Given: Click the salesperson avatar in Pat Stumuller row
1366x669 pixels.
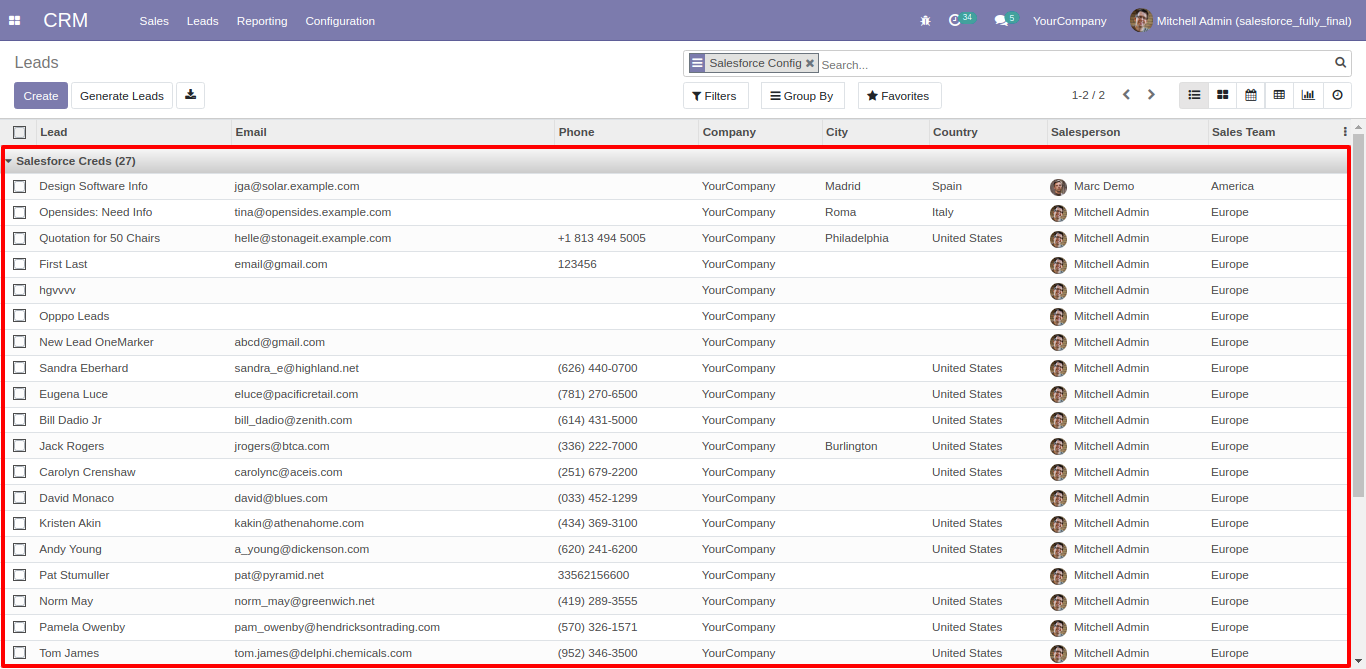Looking at the screenshot, I should pos(1058,576).
